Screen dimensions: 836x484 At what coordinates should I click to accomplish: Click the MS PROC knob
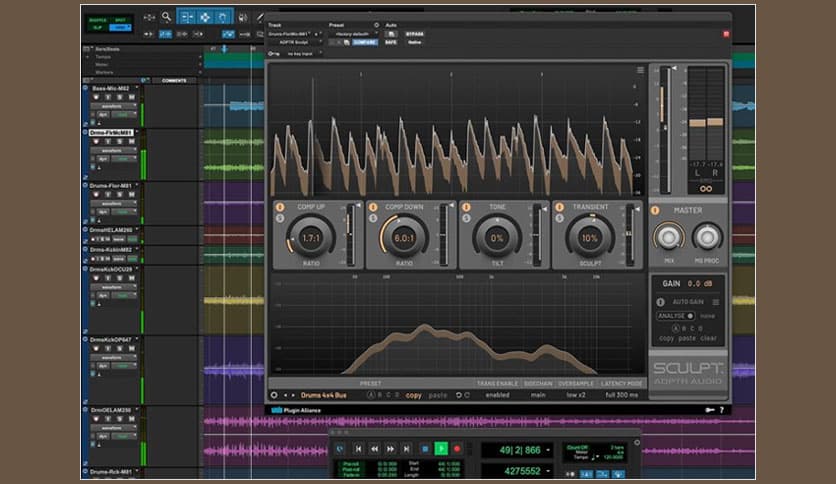tap(707, 237)
